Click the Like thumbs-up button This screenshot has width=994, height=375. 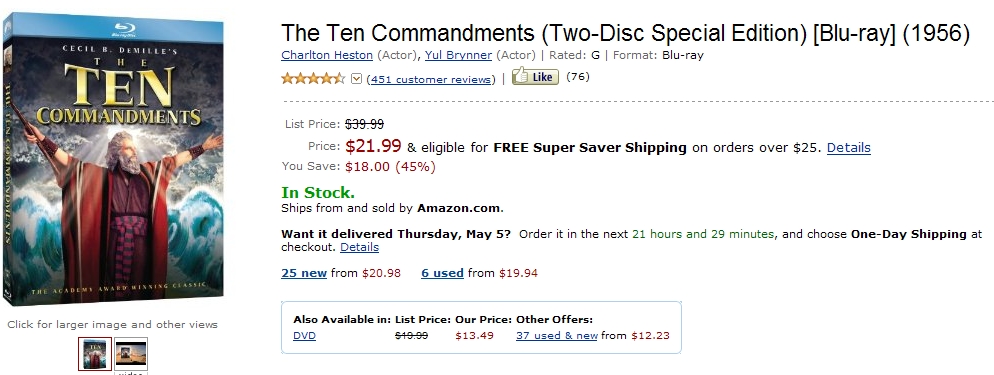[535, 77]
